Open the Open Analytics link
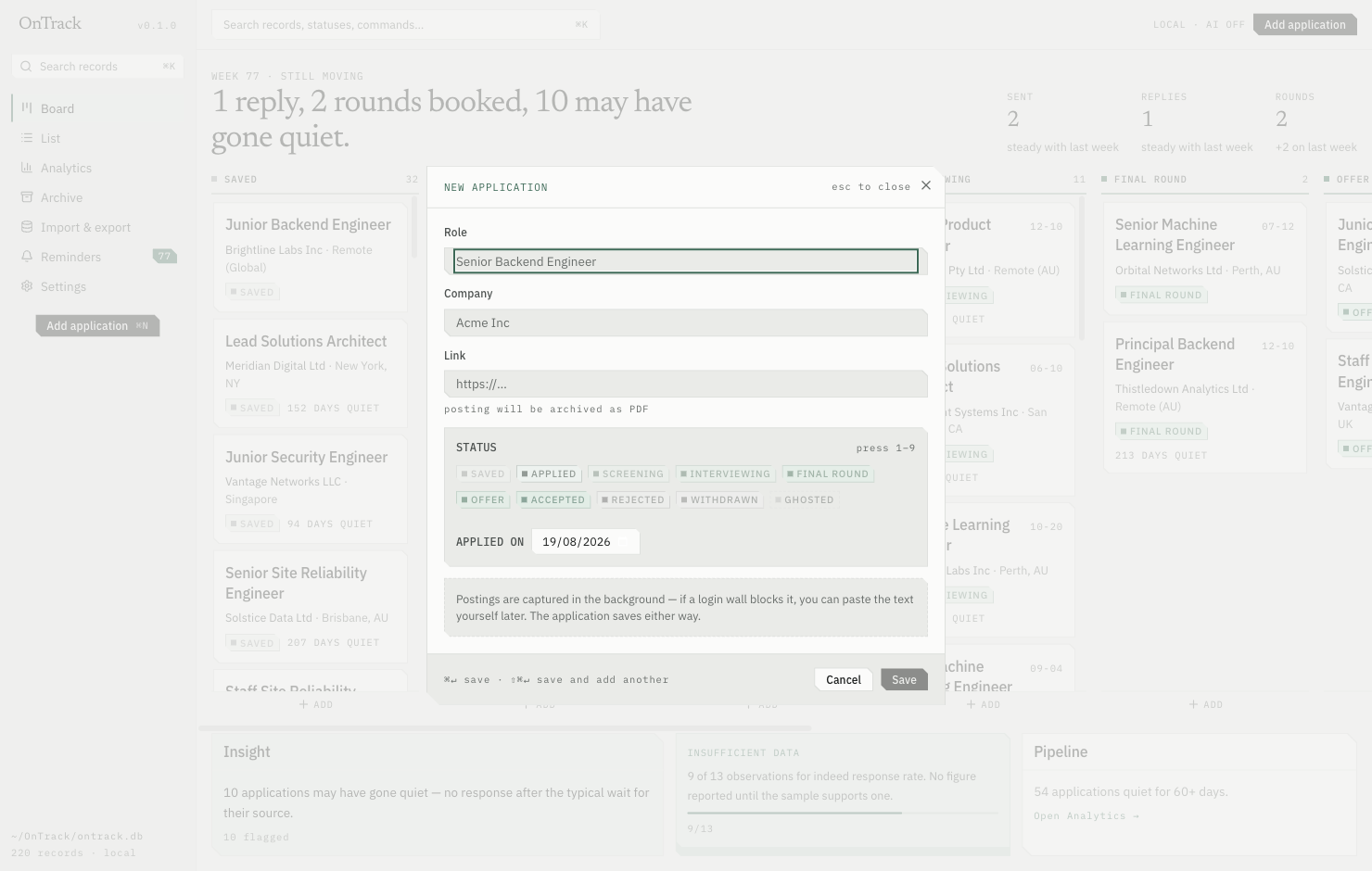 tap(1086, 816)
